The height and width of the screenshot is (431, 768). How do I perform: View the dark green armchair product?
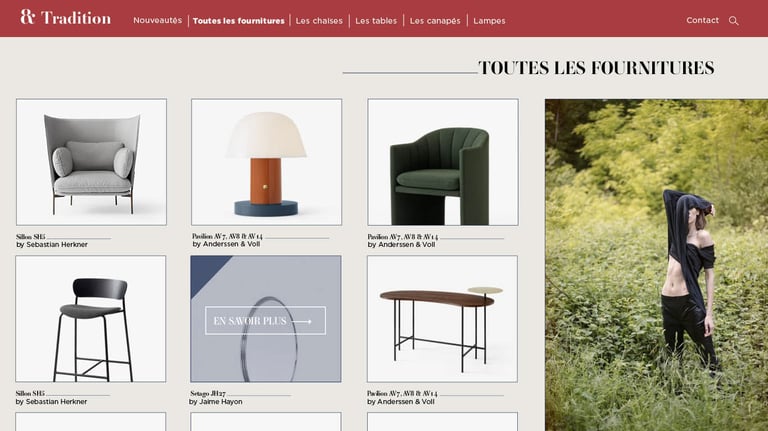point(443,162)
